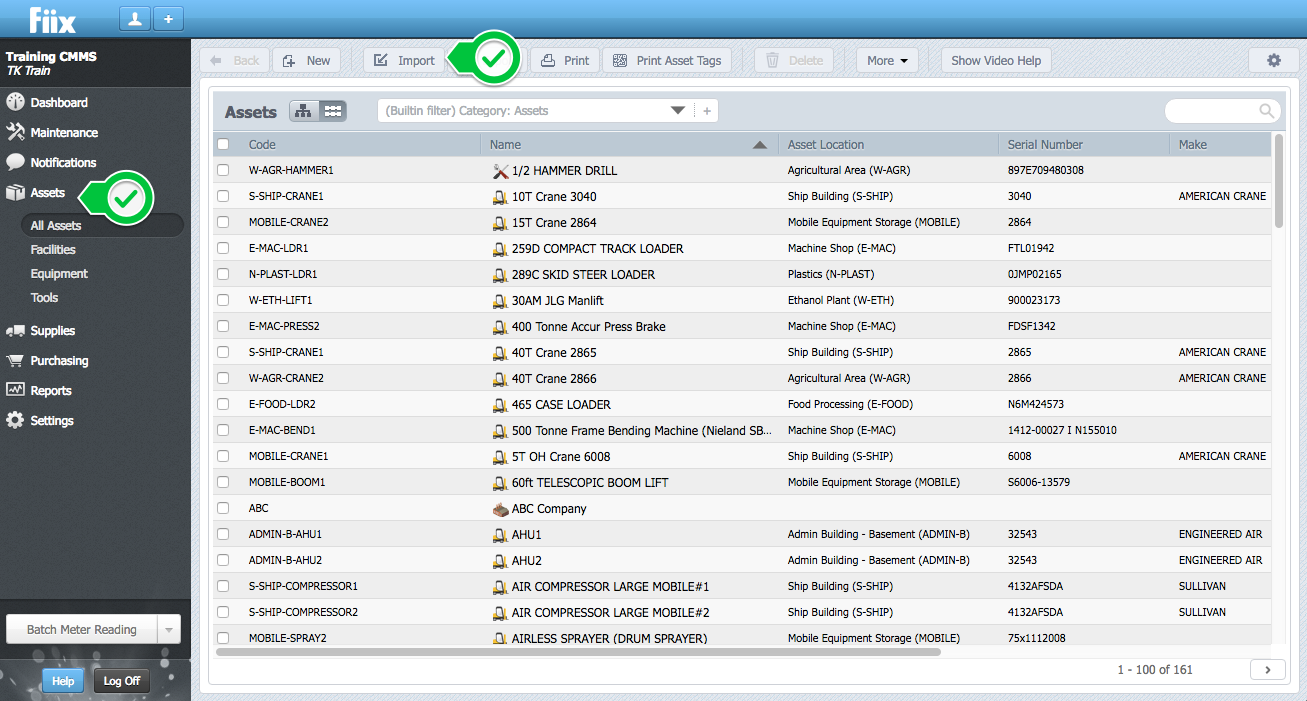Sort by Serial Number column header

[x=1084, y=144]
